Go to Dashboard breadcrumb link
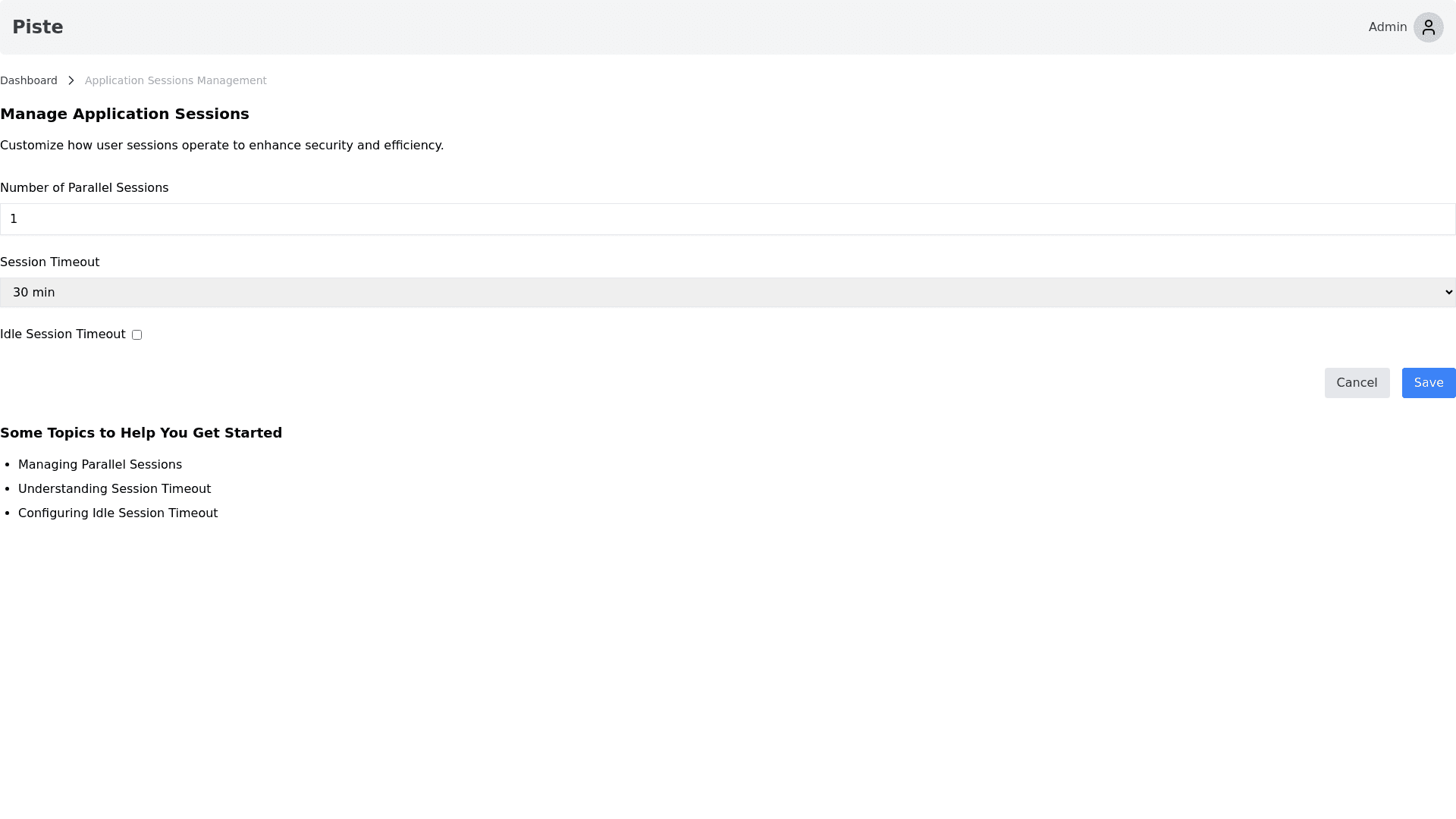The image size is (1456, 819). [29, 80]
